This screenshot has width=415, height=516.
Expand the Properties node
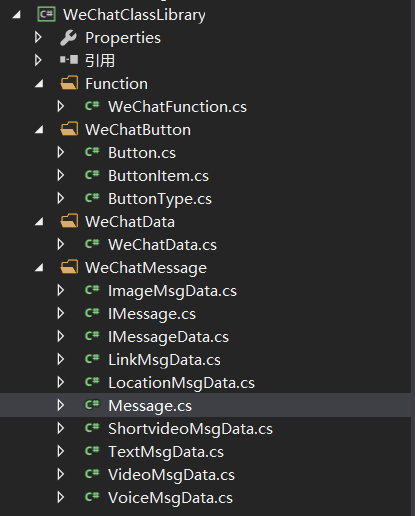click(x=38, y=37)
